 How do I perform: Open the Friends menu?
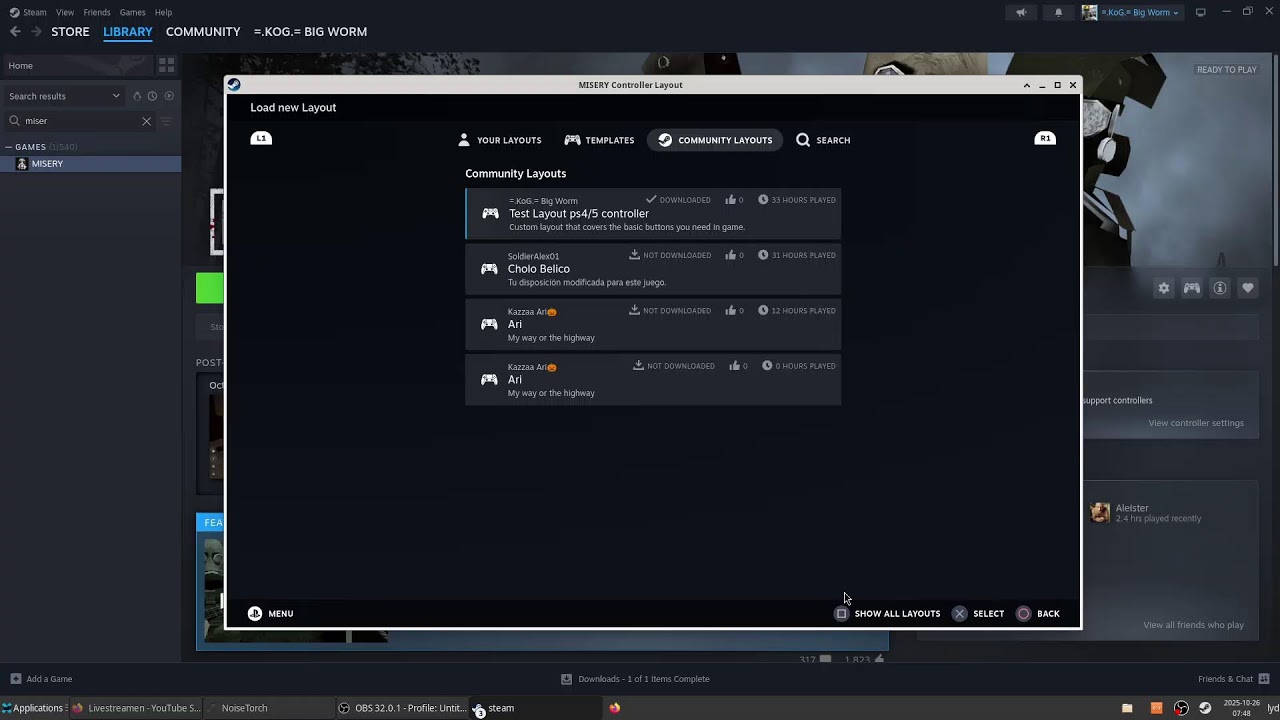(97, 12)
